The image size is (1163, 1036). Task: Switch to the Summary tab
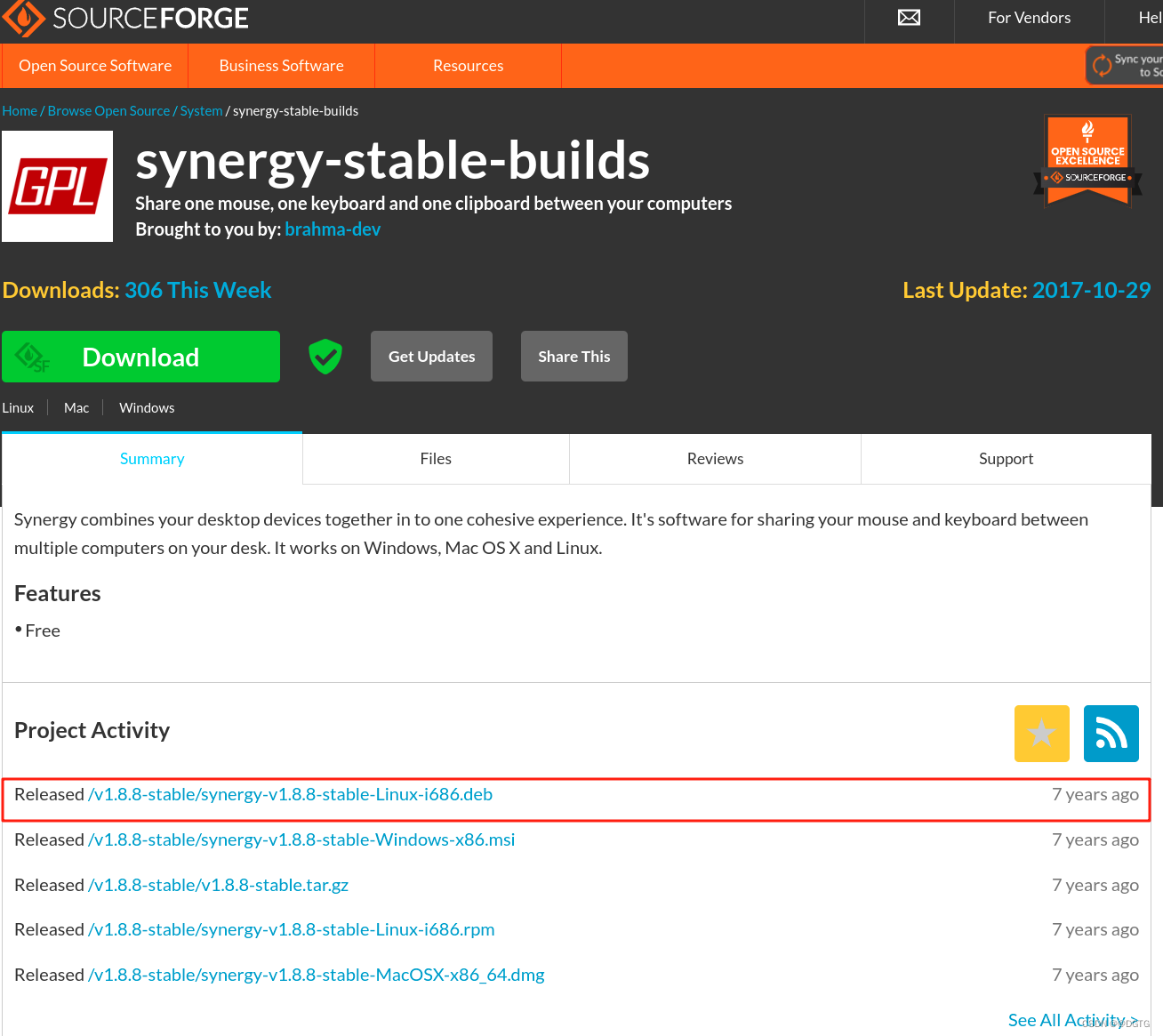pos(152,459)
